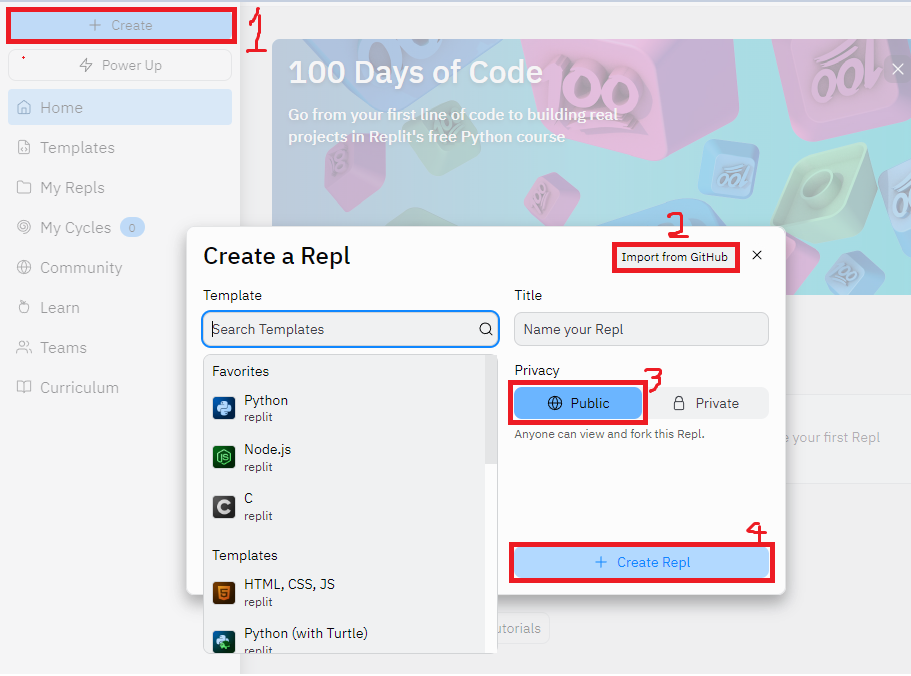Screen dimensions: 911x676
Task: Click the Favorites section heading
Action: 241,371
